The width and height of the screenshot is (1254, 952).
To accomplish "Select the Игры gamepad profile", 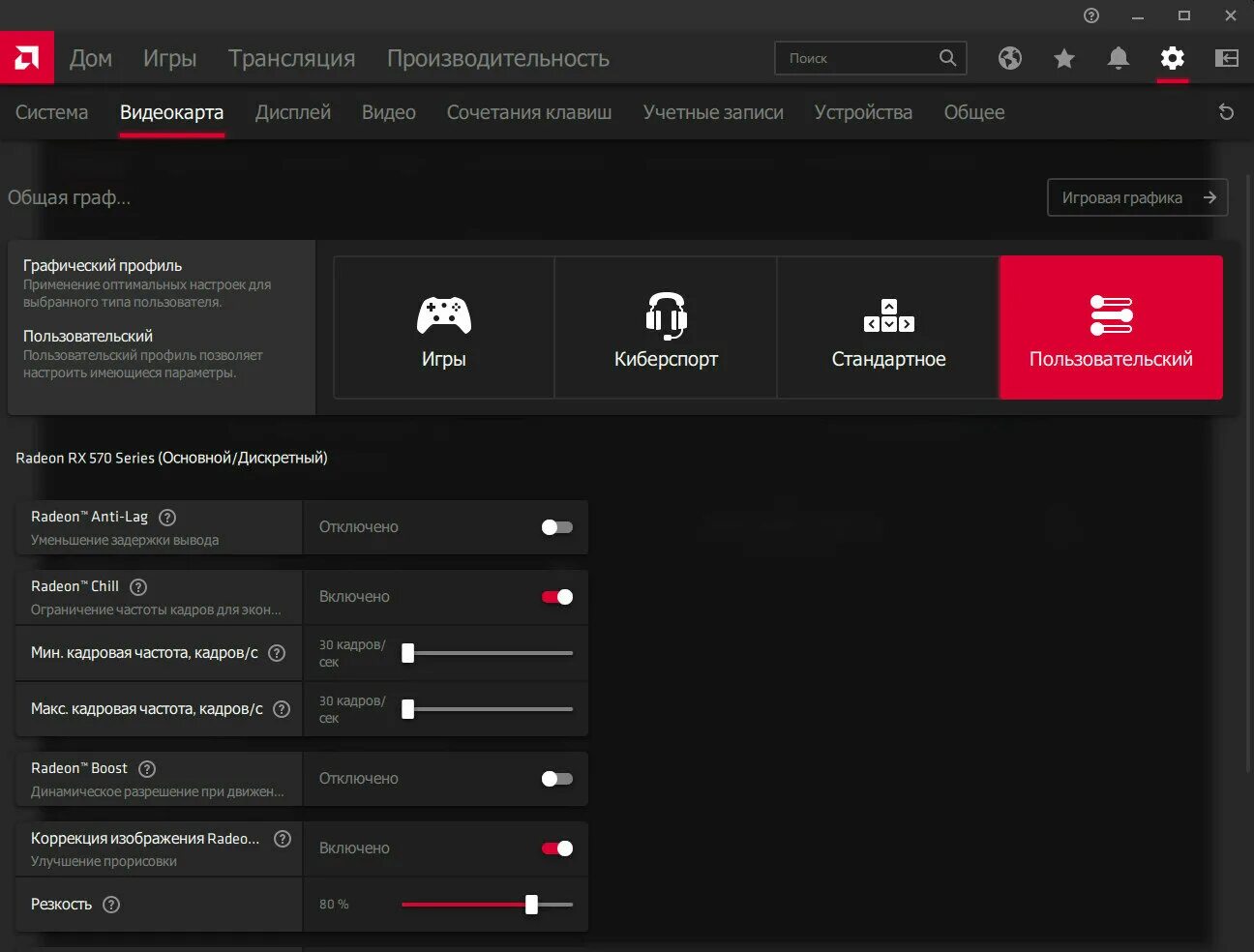I will pos(444,327).
